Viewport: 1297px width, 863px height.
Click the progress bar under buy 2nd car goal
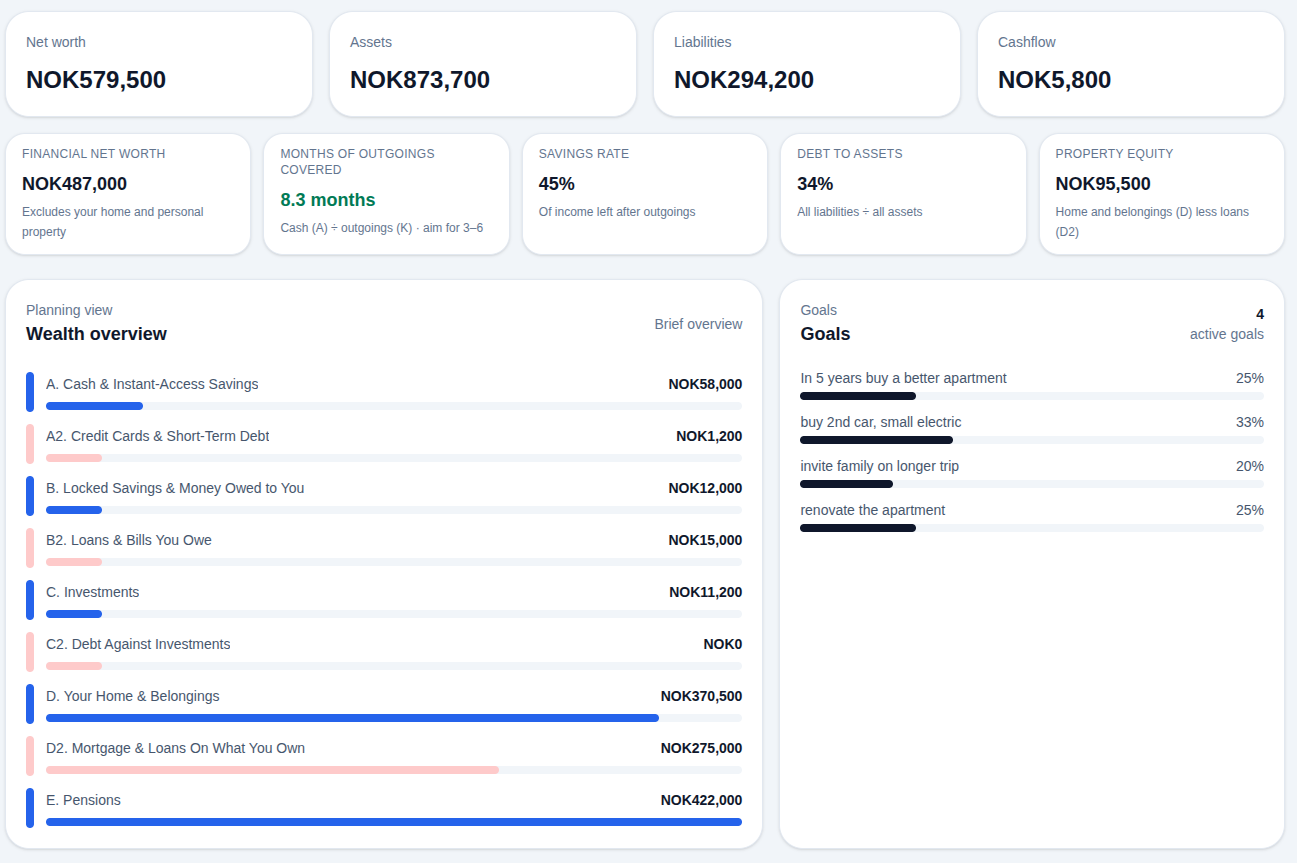click(x=1032, y=440)
